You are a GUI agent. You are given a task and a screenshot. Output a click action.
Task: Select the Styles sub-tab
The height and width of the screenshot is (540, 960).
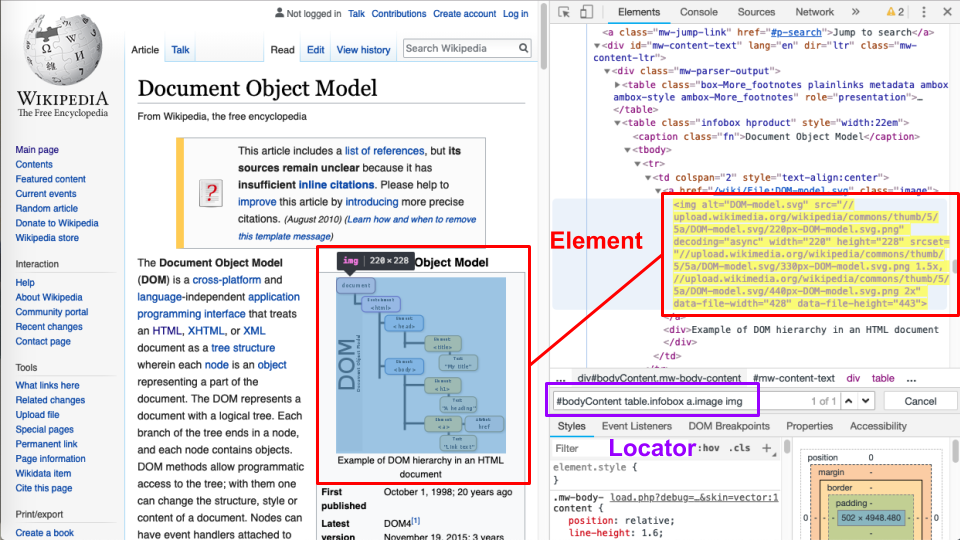pyautogui.click(x=571, y=426)
